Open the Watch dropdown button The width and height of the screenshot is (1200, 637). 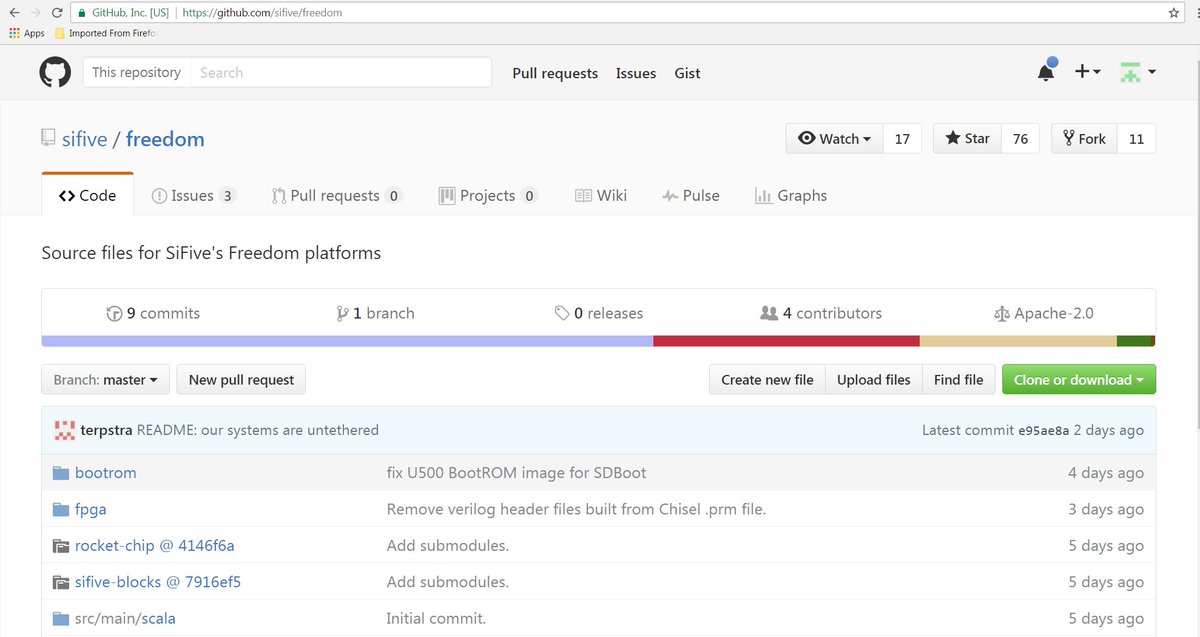tap(835, 139)
